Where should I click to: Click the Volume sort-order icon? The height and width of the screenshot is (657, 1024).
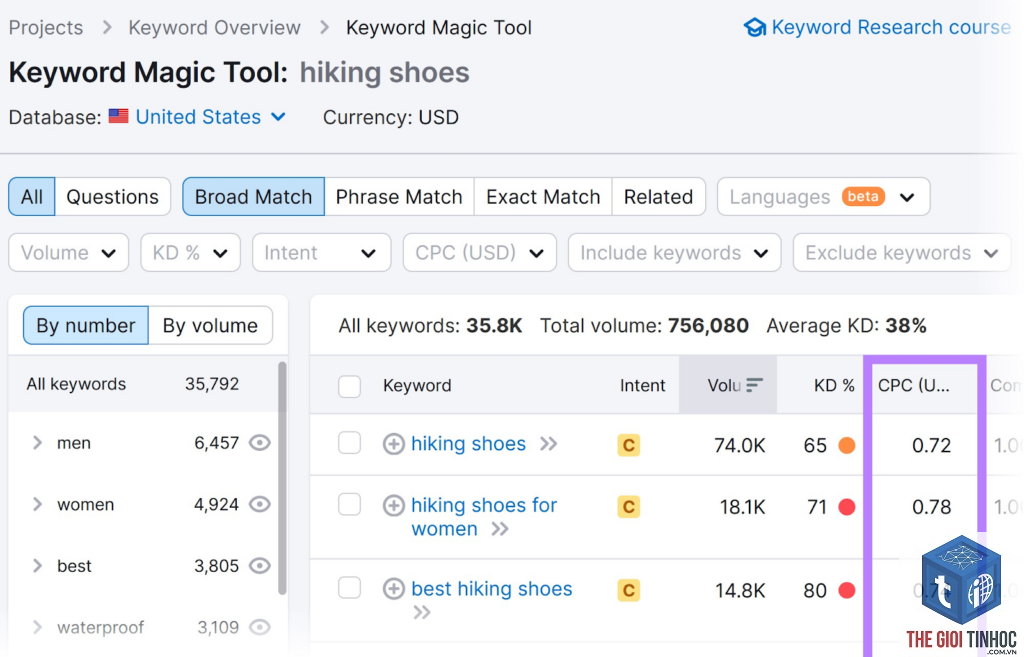click(x=754, y=385)
